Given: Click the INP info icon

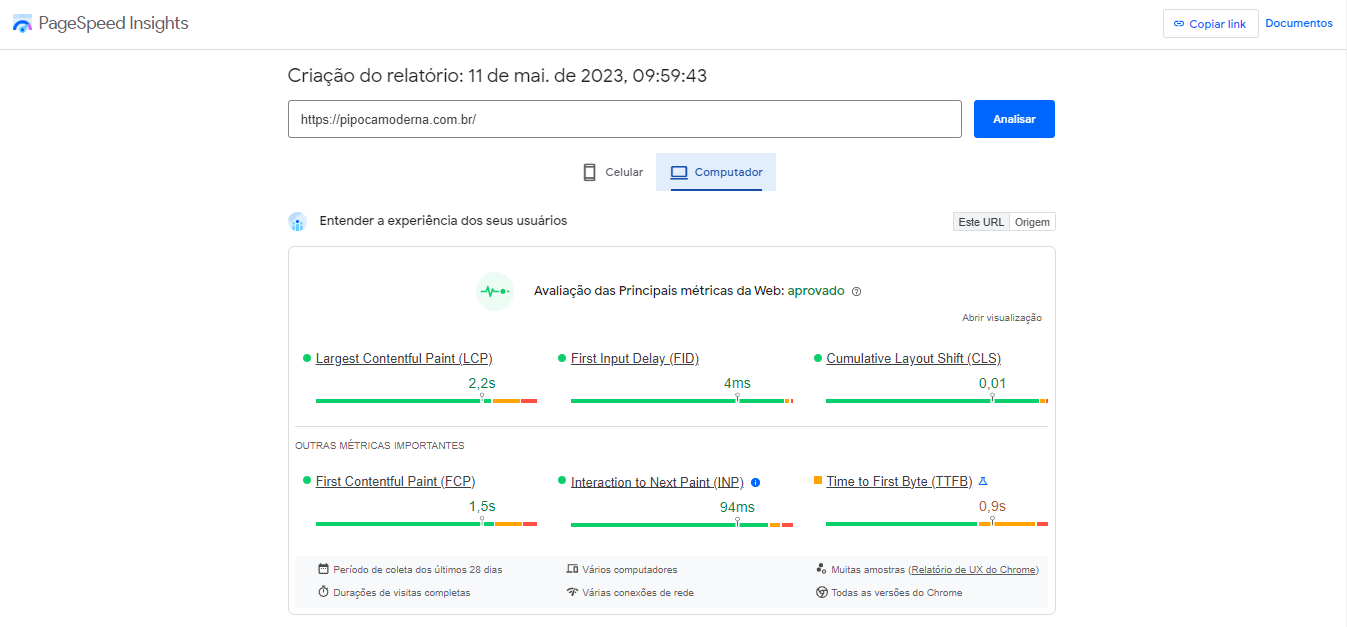Looking at the screenshot, I should click(756, 482).
